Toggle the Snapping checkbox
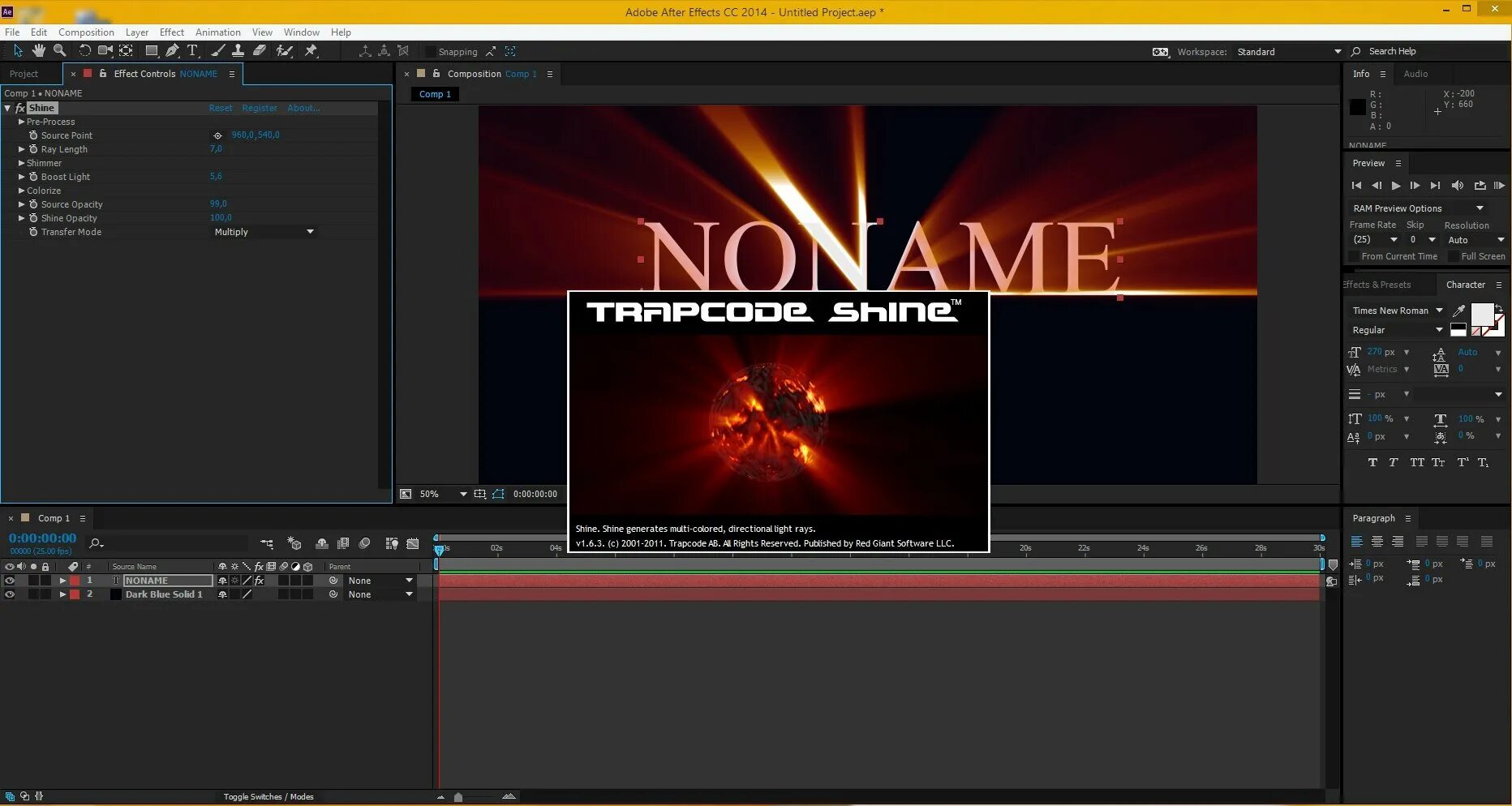The image size is (1512, 806). tap(431, 51)
